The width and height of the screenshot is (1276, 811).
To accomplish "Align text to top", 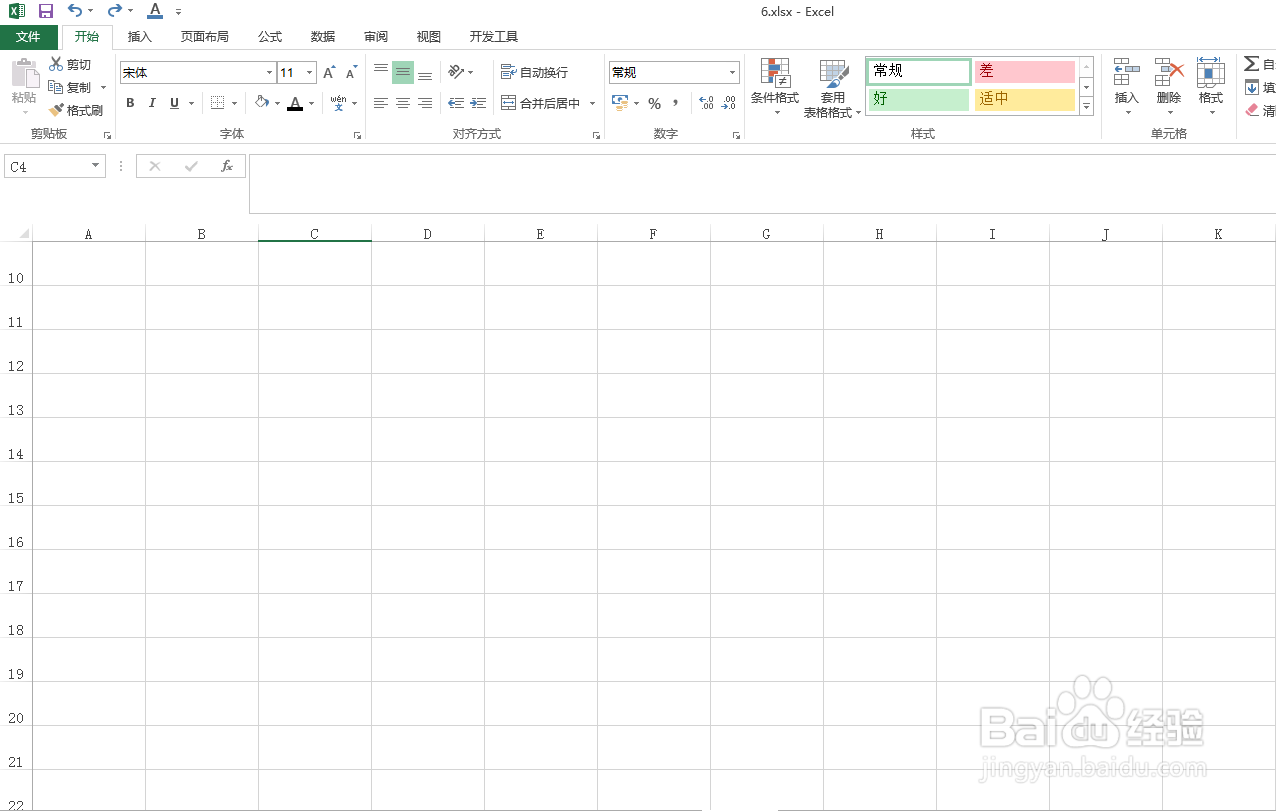I will [x=381, y=72].
